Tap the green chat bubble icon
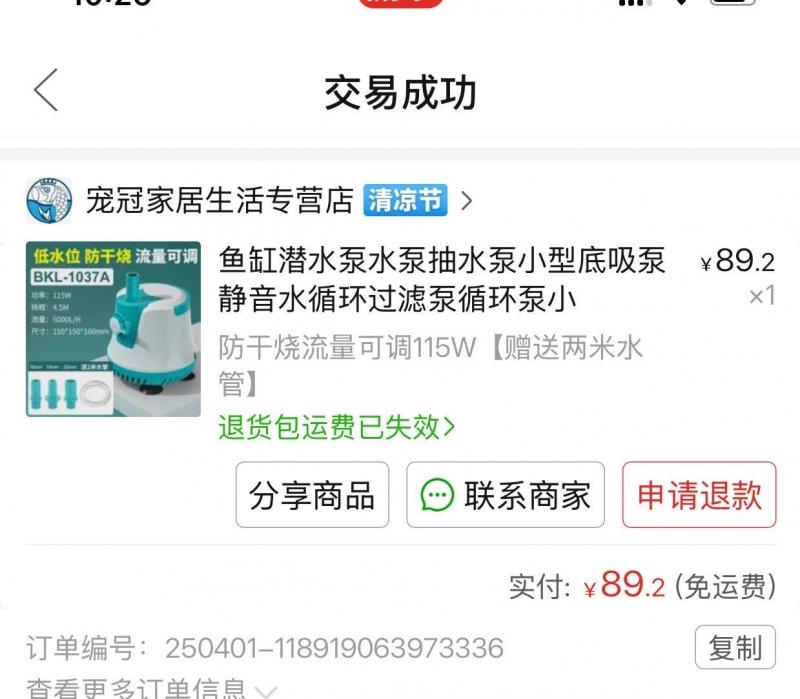 pos(437,495)
